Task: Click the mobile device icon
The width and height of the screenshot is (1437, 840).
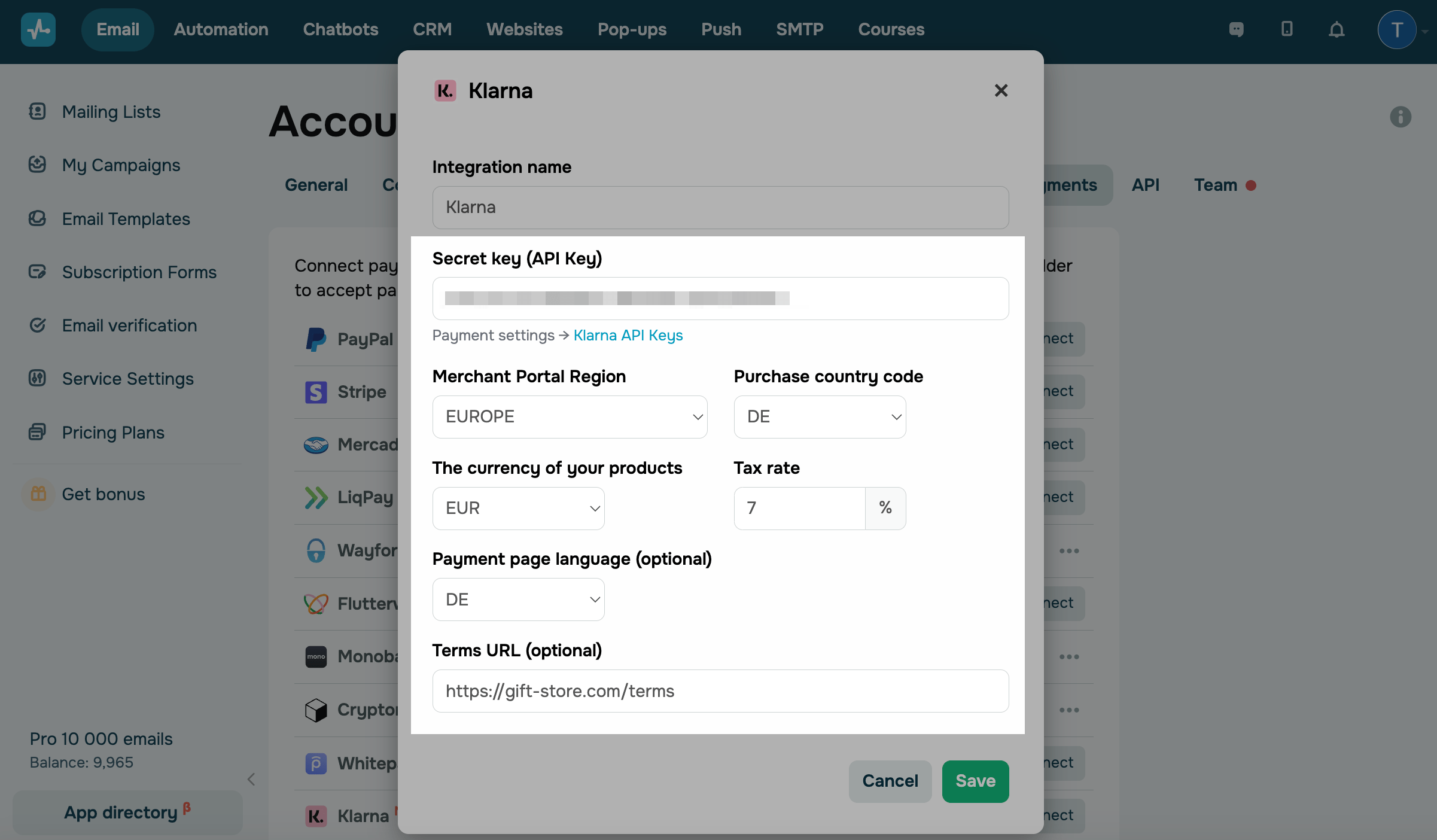Action: pyautogui.click(x=1287, y=29)
